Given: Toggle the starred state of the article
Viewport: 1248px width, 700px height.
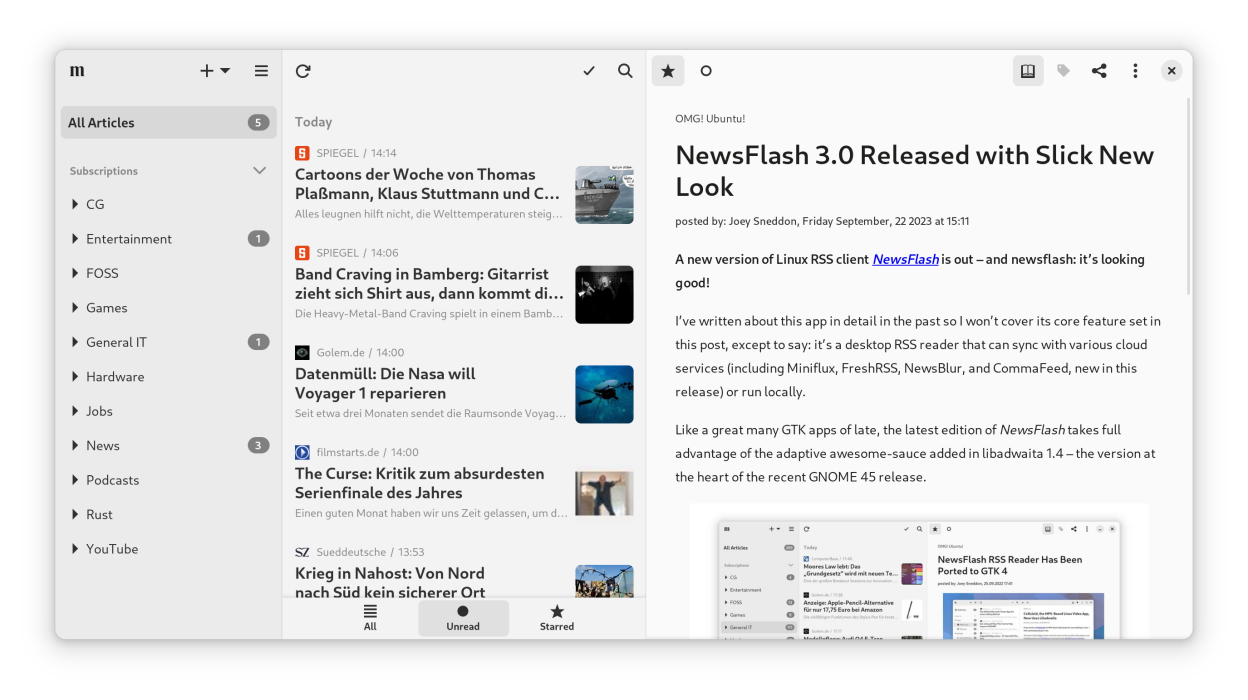Looking at the screenshot, I should tap(668, 71).
